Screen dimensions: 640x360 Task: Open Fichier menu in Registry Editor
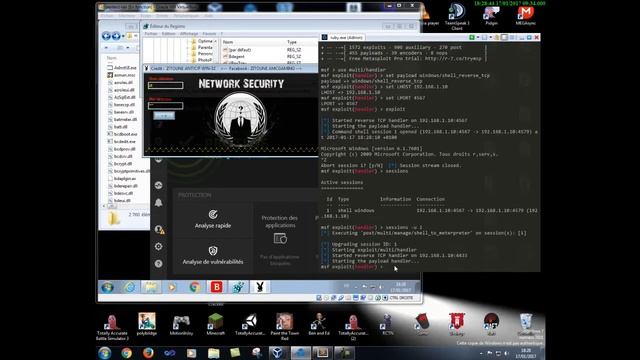click(x=151, y=34)
